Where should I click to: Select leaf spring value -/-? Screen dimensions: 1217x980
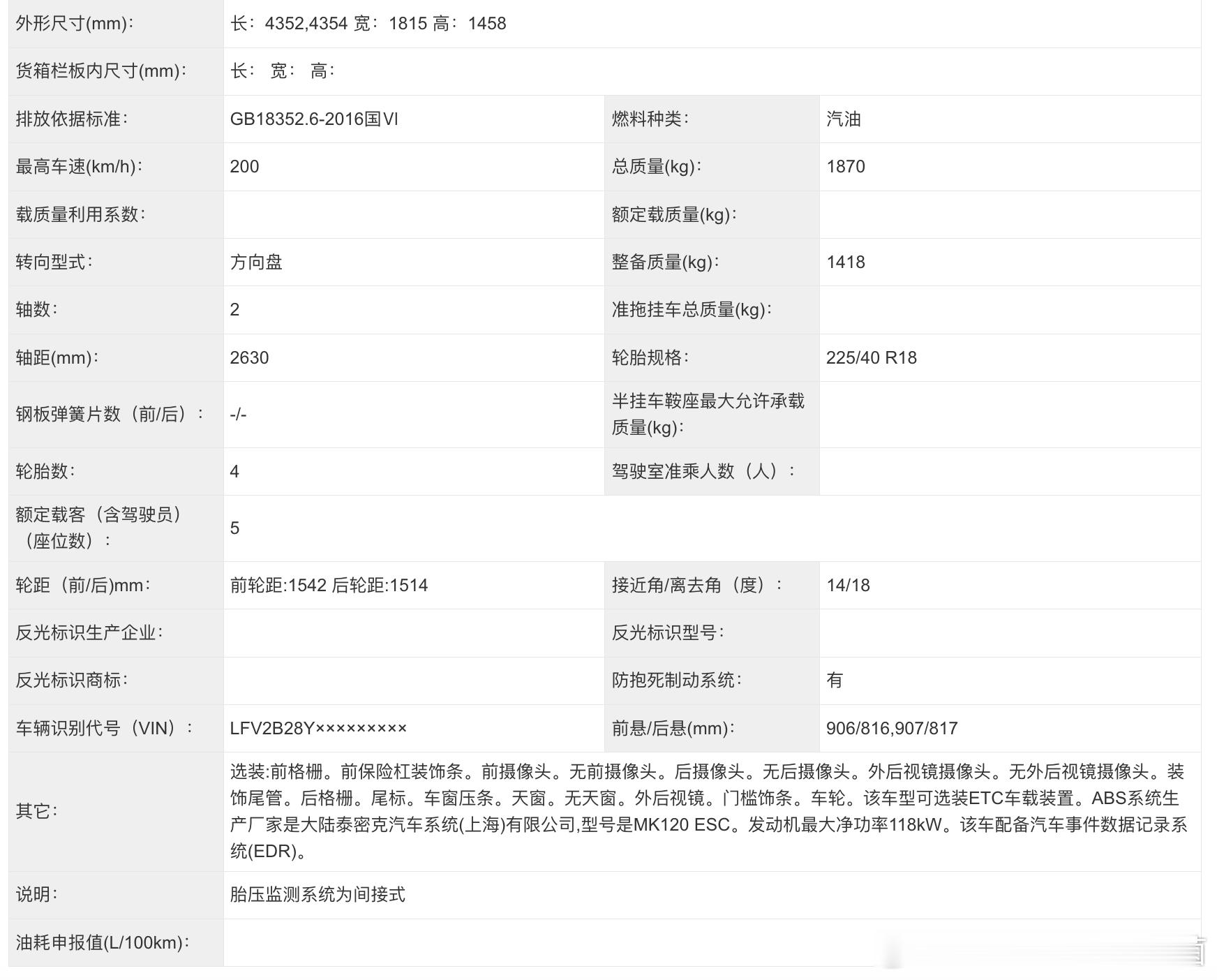pyautogui.click(x=238, y=415)
